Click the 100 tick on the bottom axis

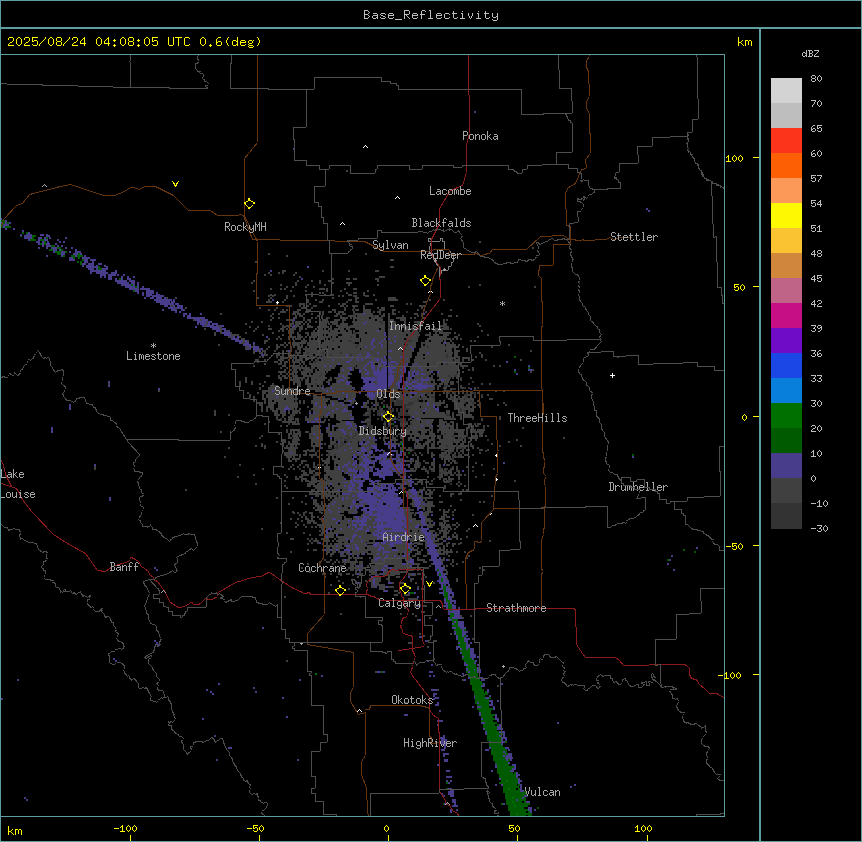point(643,828)
